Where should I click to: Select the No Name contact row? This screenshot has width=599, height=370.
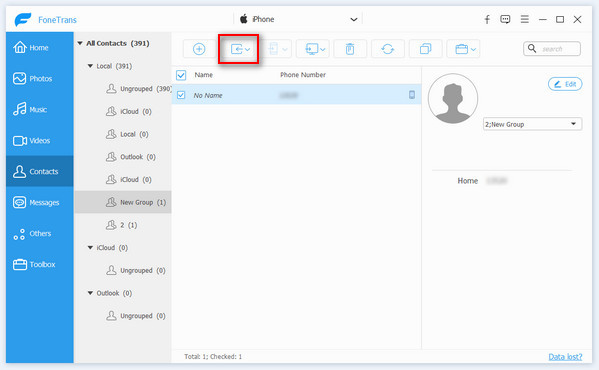coord(297,95)
